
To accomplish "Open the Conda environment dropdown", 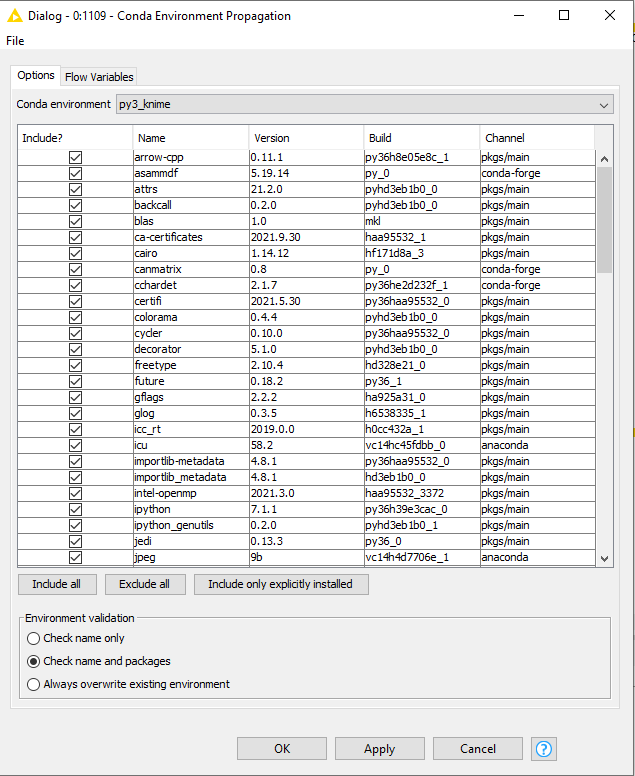I will click(365, 104).
